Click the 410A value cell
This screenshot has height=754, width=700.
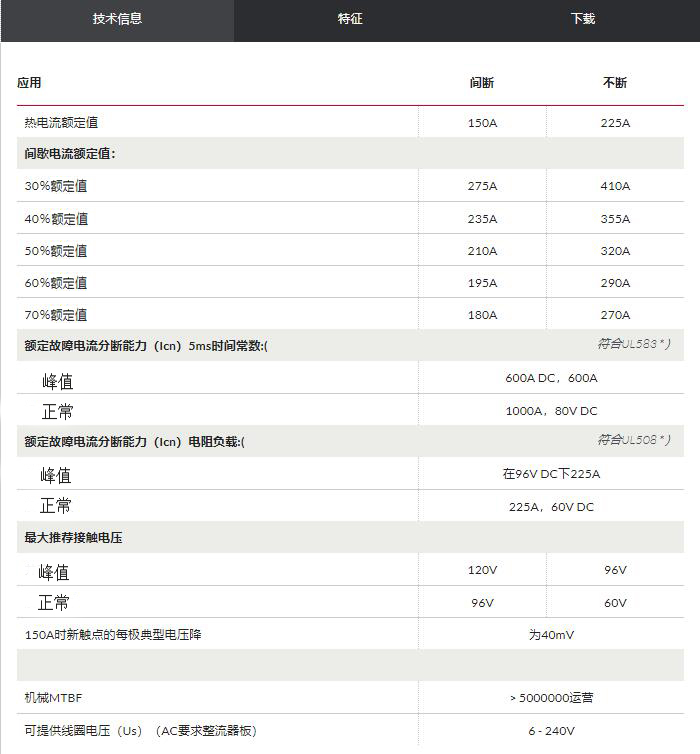pyautogui.click(x=615, y=186)
